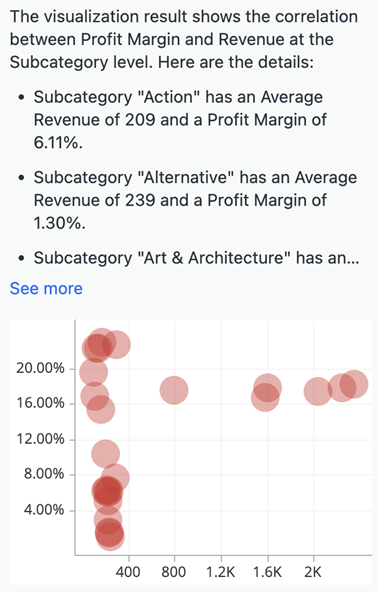
Task: Click the See more link
Action: point(46,288)
